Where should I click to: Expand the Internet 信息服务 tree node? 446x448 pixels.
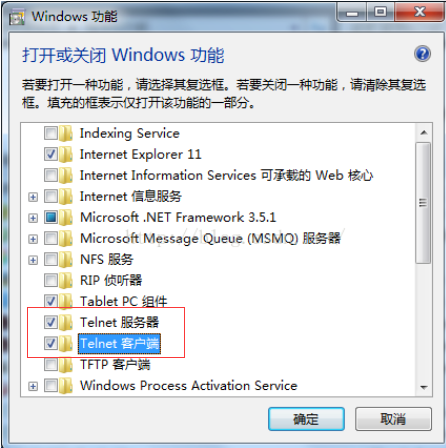point(33,197)
